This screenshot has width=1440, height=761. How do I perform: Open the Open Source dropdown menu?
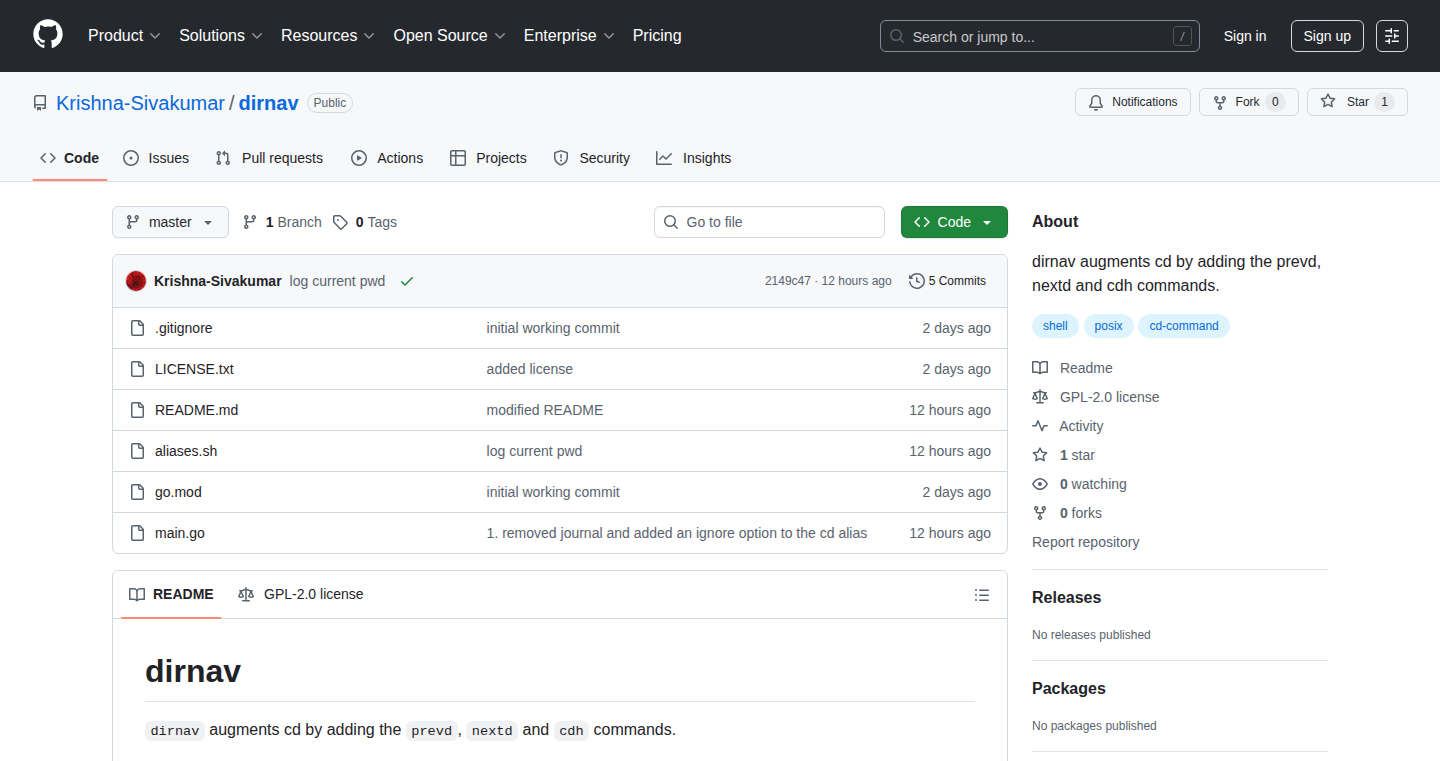(449, 36)
